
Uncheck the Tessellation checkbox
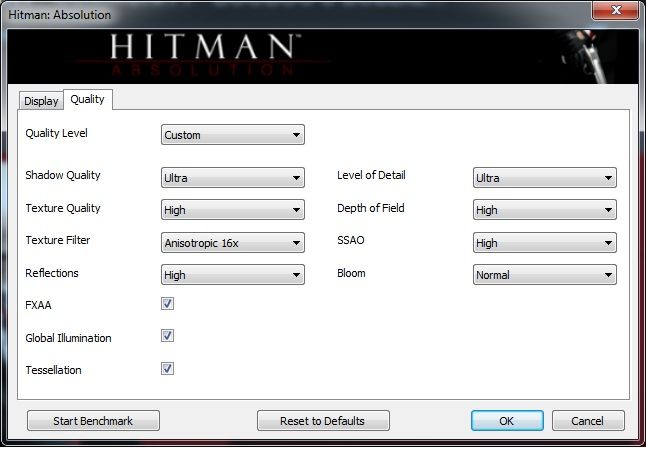pyautogui.click(x=167, y=368)
